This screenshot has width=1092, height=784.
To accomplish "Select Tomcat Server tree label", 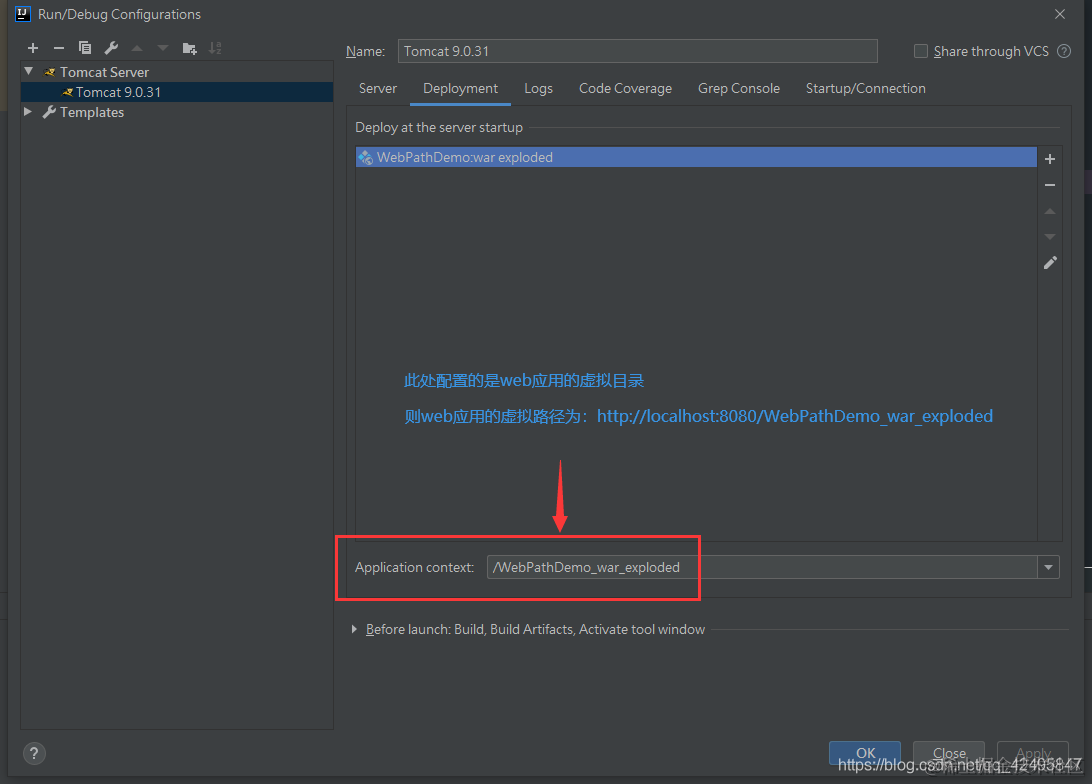I will point(104,72).
